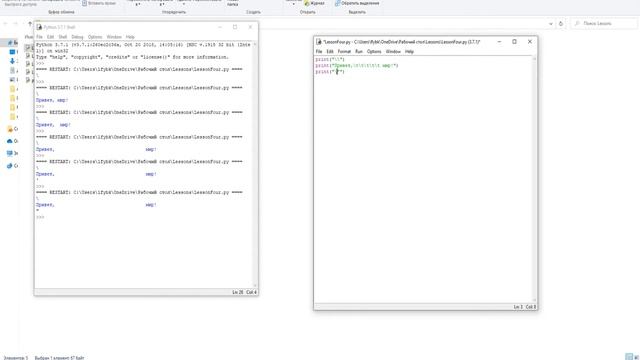640x360 pixels.
Task: Click 'Col: 4' in Shell status bar
Action: coord(251,292)
